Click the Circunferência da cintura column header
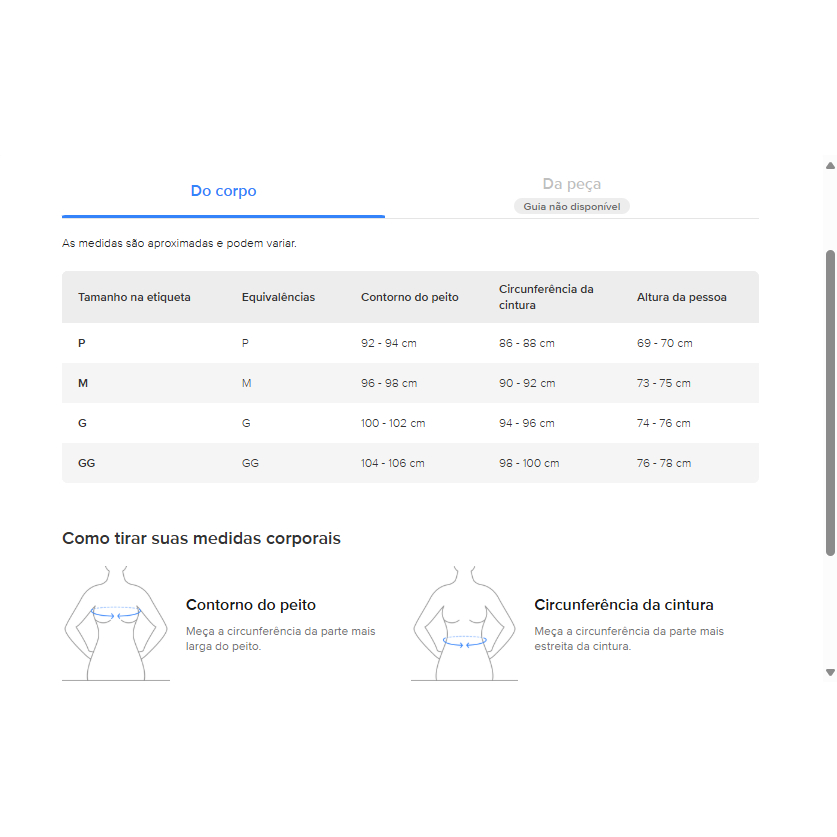The width and height of the screenshot is (837, 837). point(546,297)
